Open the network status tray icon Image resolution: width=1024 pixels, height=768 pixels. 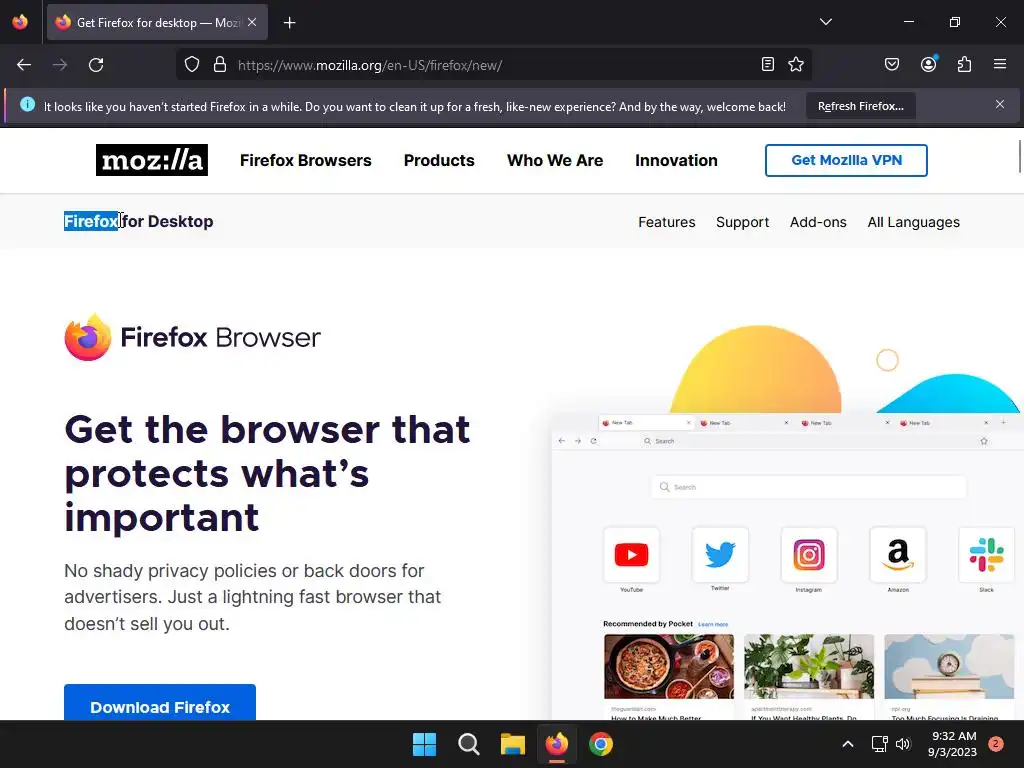click(x=880, y=744)
